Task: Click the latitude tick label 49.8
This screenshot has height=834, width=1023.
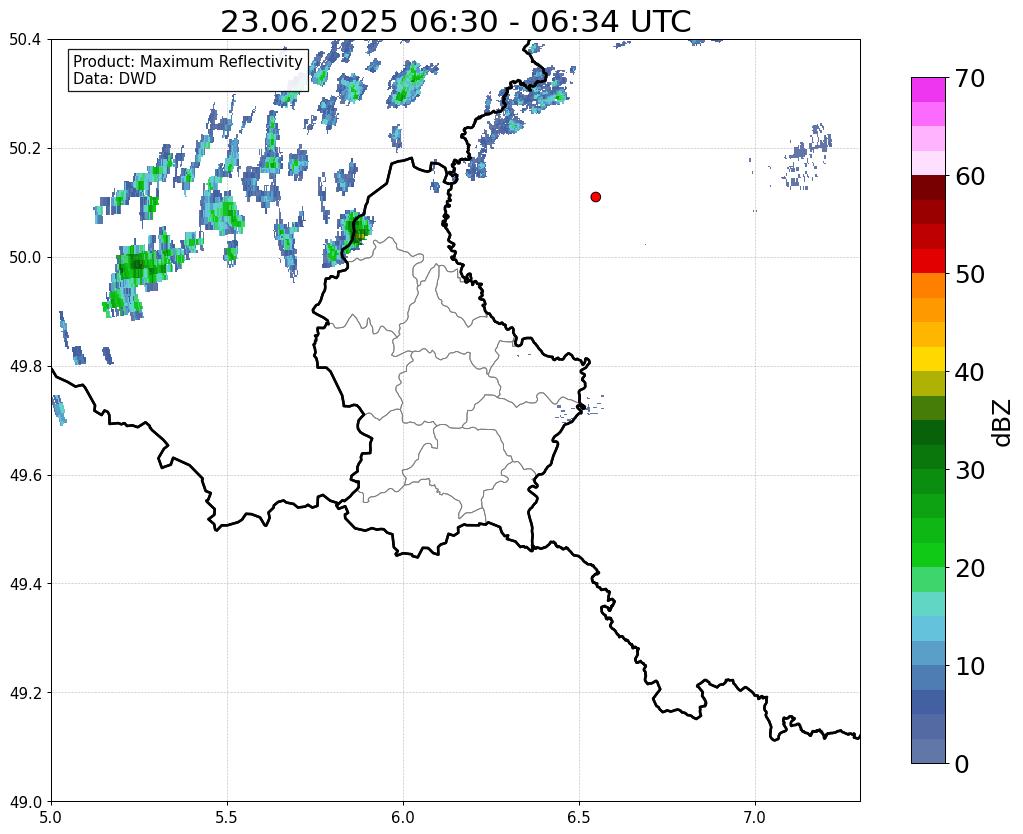Action: click(x=25, y=367)
